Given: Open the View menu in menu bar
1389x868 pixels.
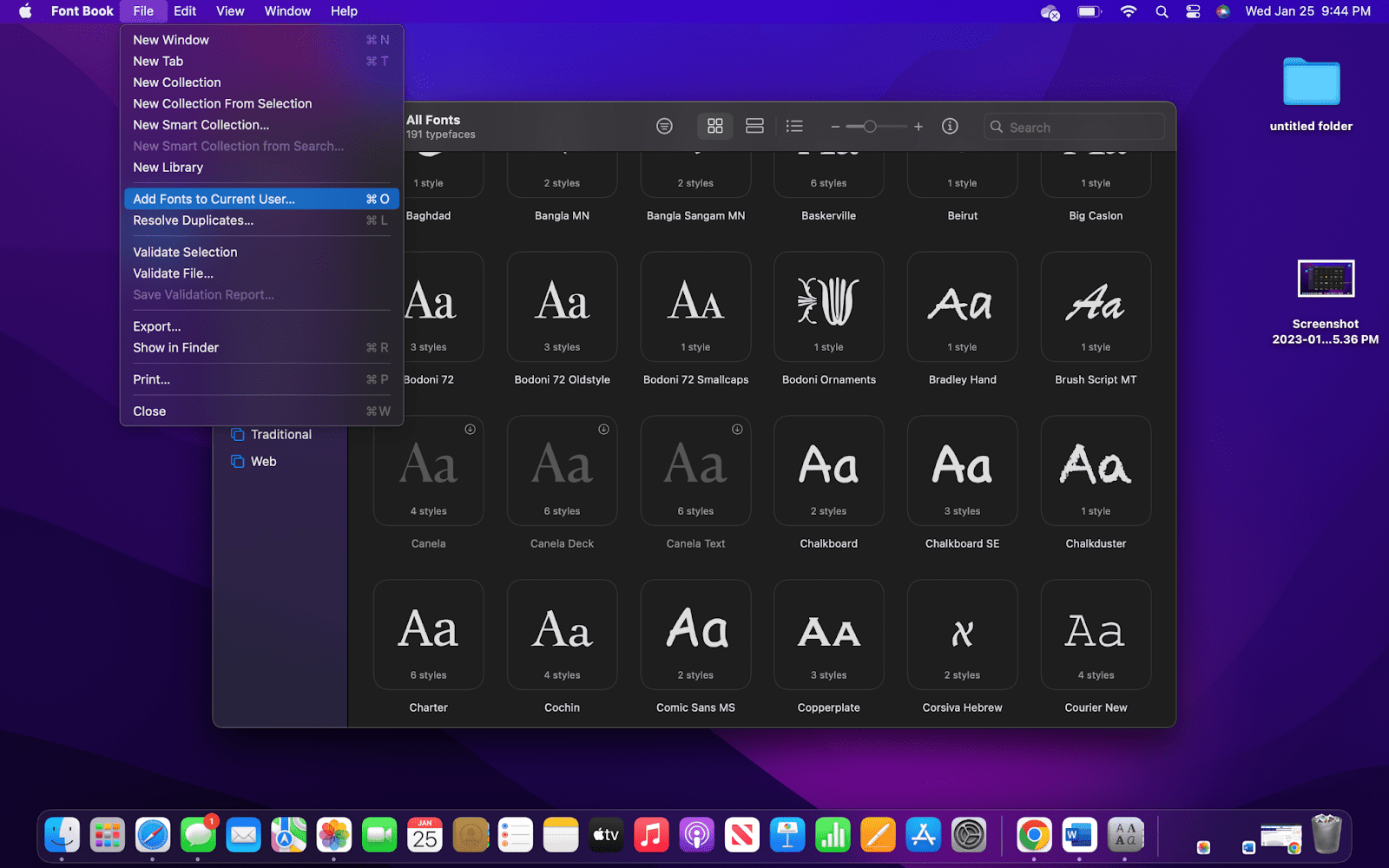Looking at the screenshot, I should point(230,11).
